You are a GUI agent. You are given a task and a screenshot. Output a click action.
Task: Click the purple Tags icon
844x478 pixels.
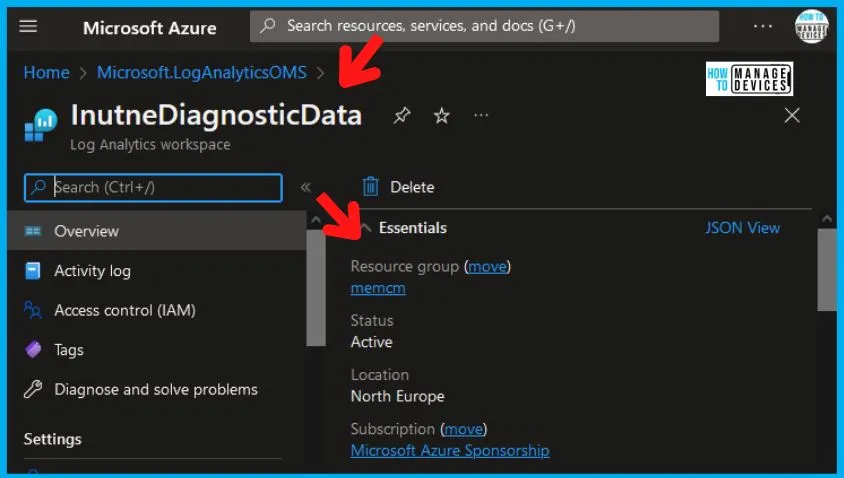tap(33, 349)
